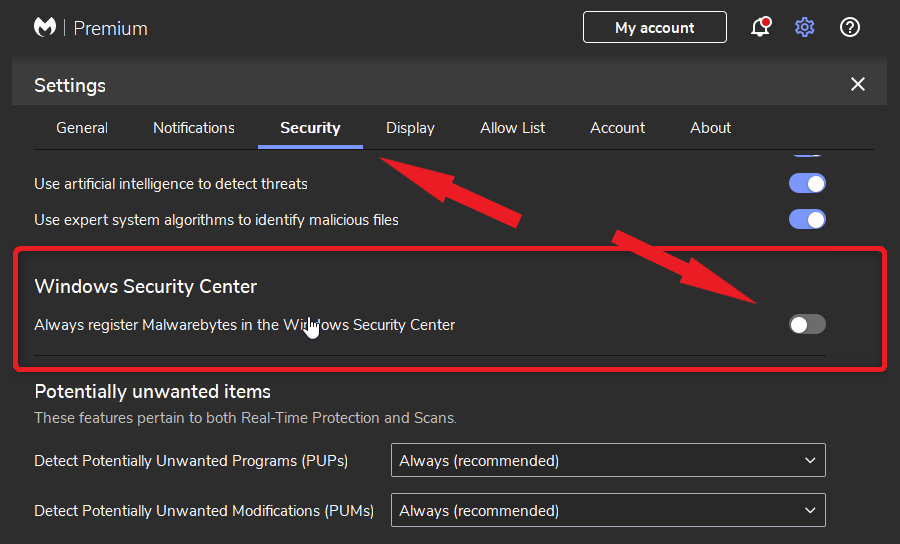
Task: Disable expert system algorithms toggle
Action: (x=807, y=219)
